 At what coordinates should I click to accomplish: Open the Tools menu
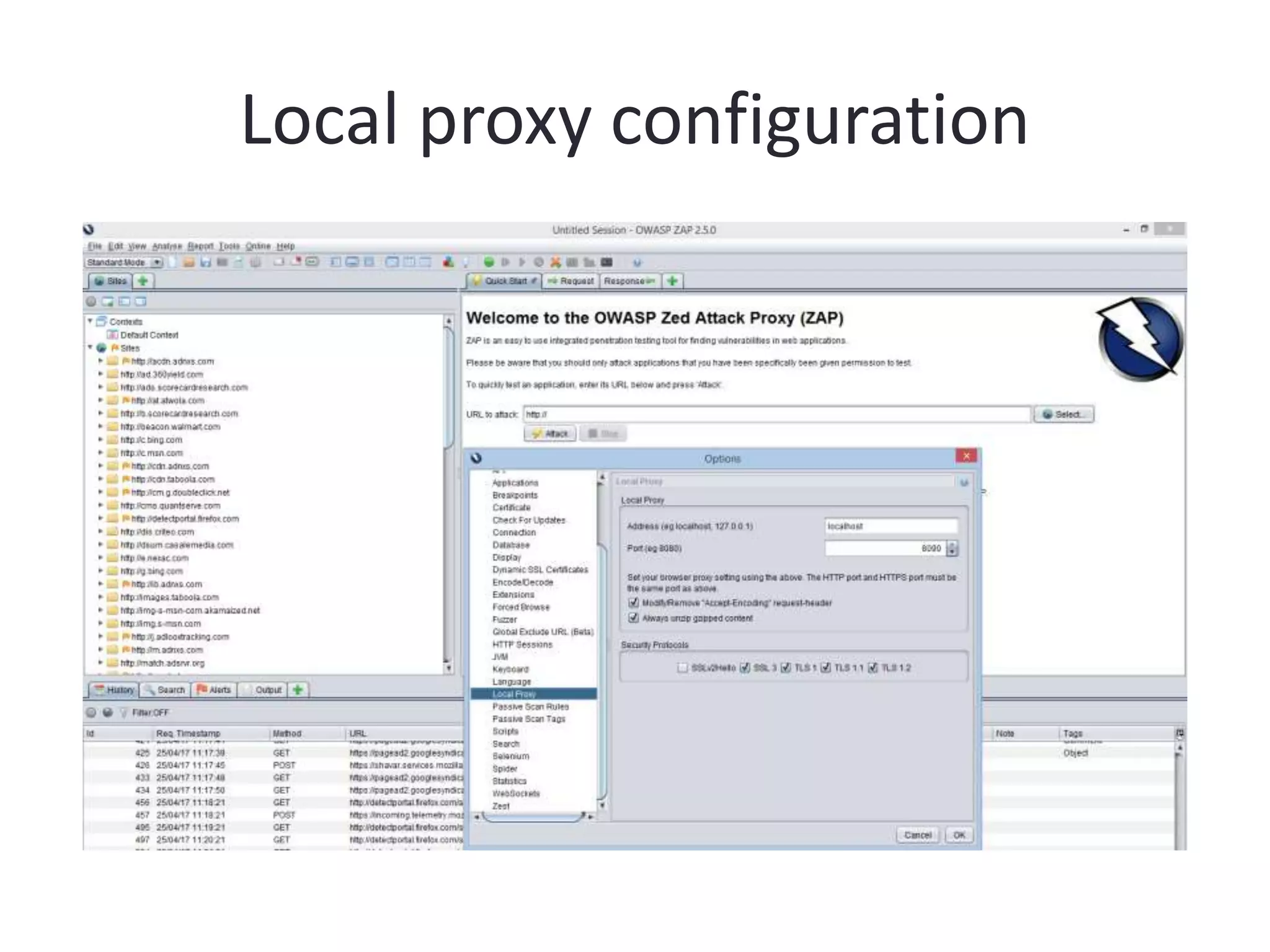pyautogui.click(x=229, y=246)
